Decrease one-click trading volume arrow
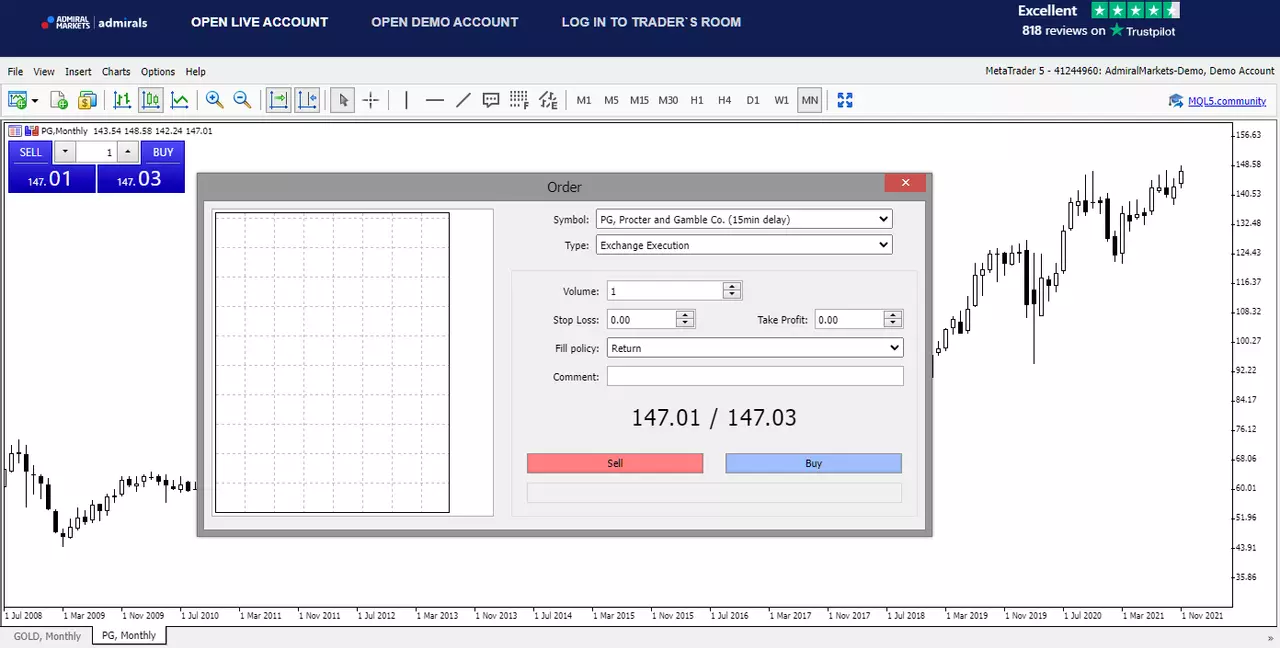1280x648 pixels. [65, 152]
